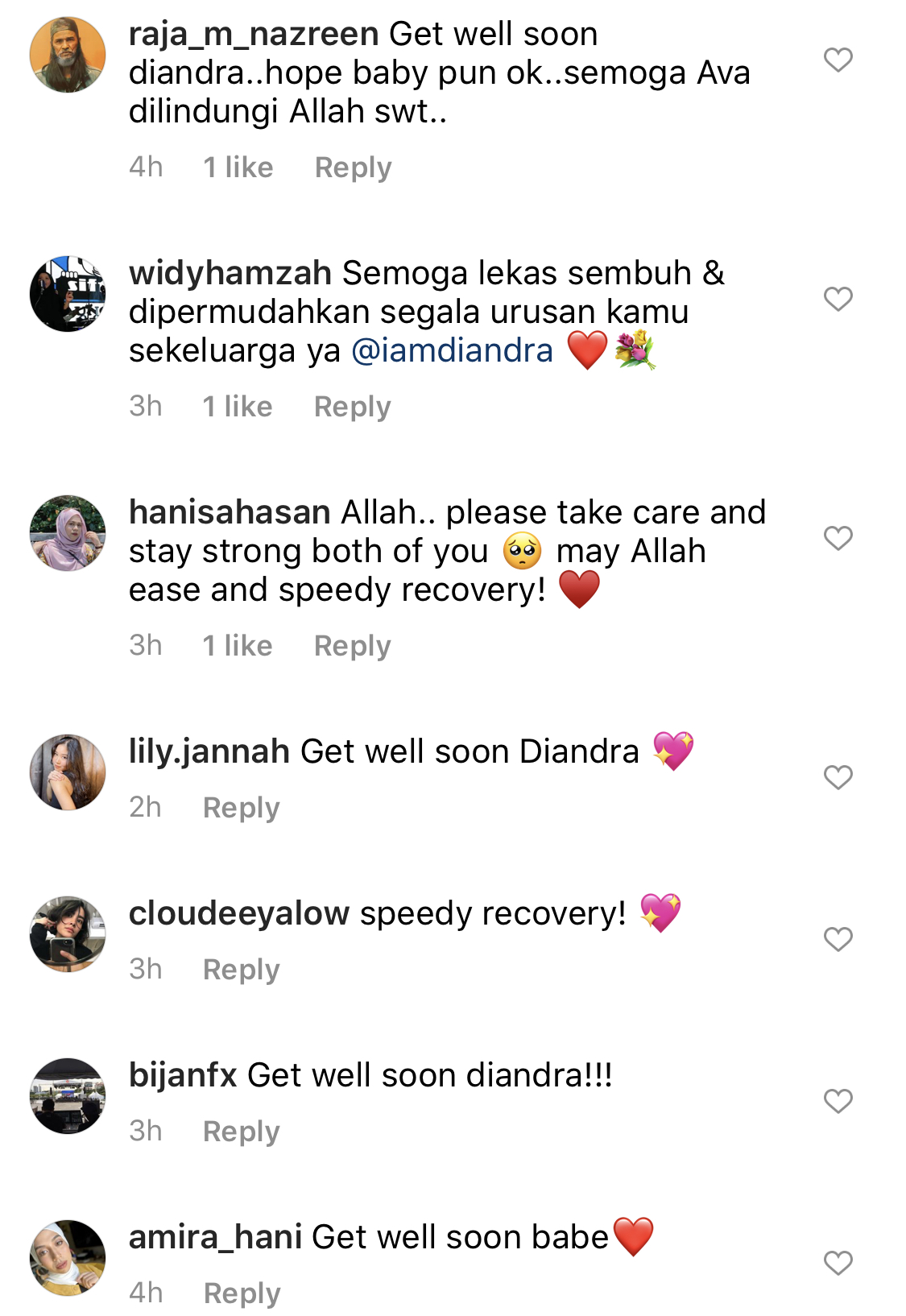The height and width of the screenshot is (1316, 906).
Task: Heart lily.jannah's Get well soon comment
Action: [838, 777]
